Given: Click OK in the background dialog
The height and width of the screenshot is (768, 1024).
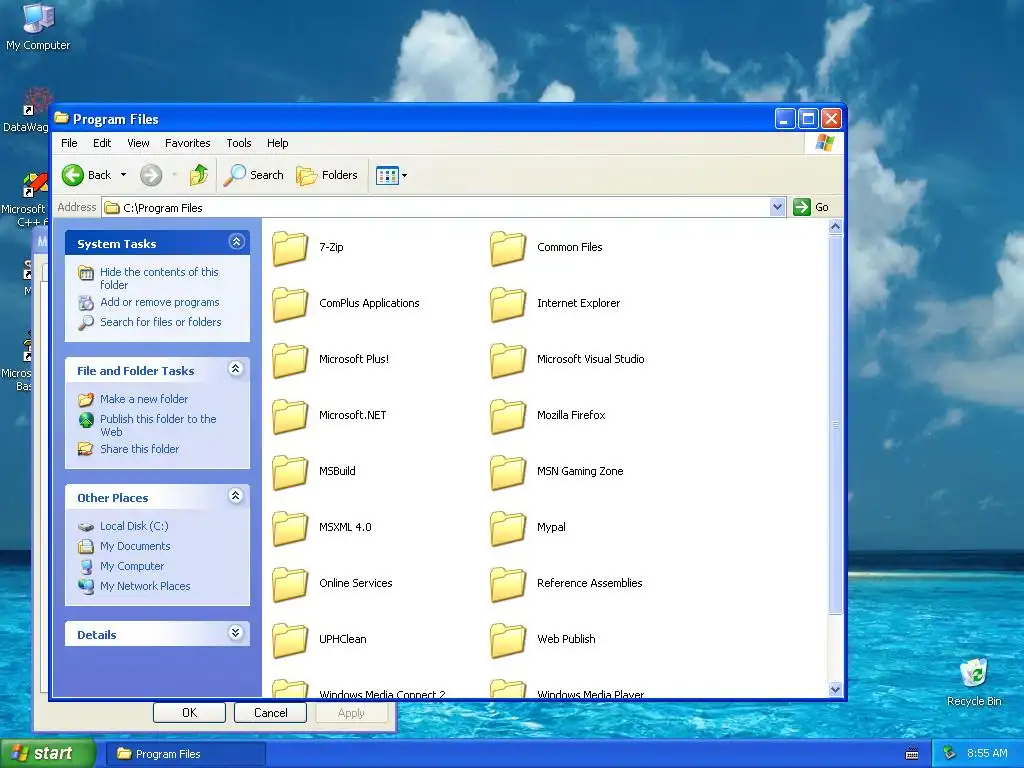Looking at the screenshot, I should click(x=189, y=712).
